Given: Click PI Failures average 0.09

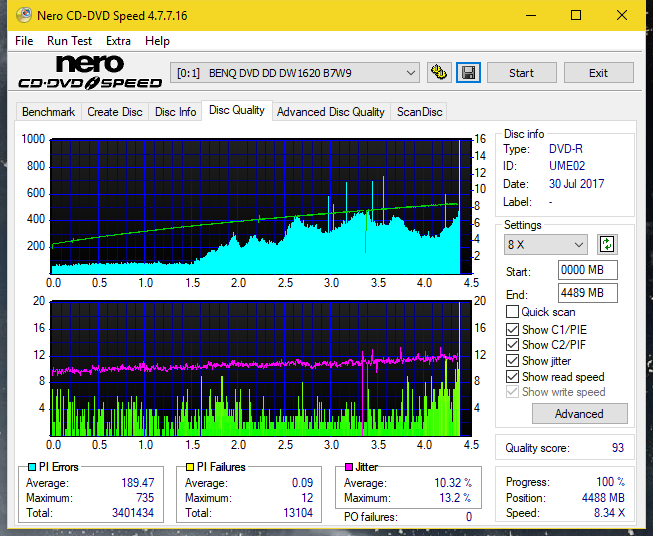Looking at the screenshot, I should [x=302, y=483].
